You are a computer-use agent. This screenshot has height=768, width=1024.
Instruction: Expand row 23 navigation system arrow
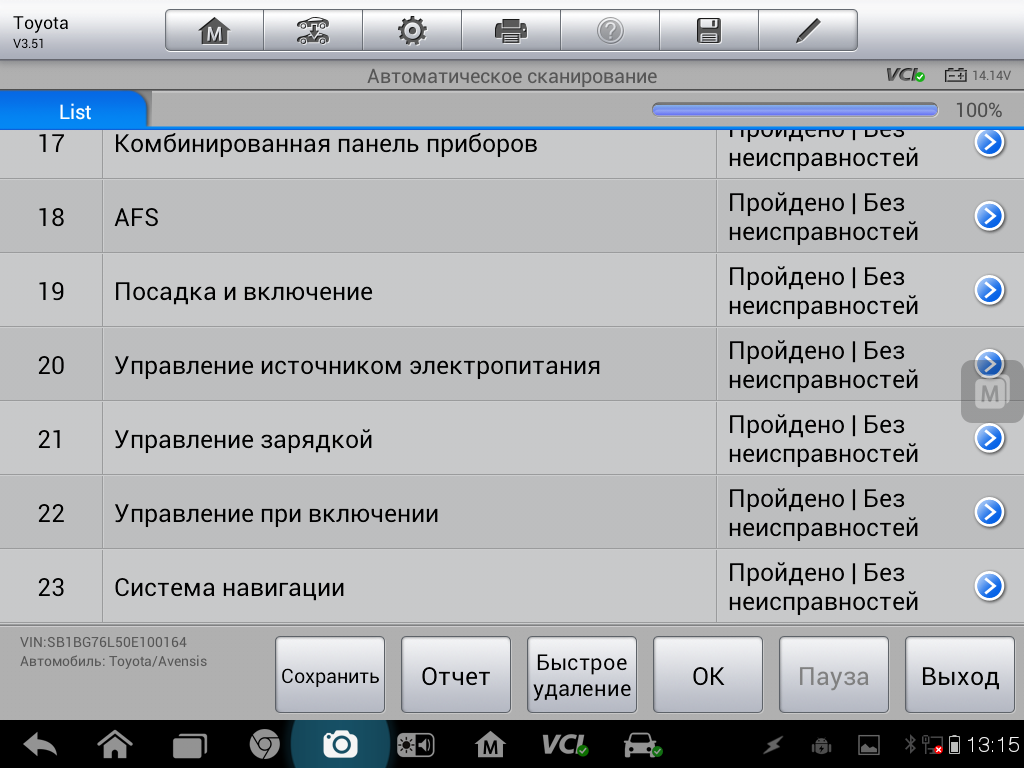coord(989,586)
